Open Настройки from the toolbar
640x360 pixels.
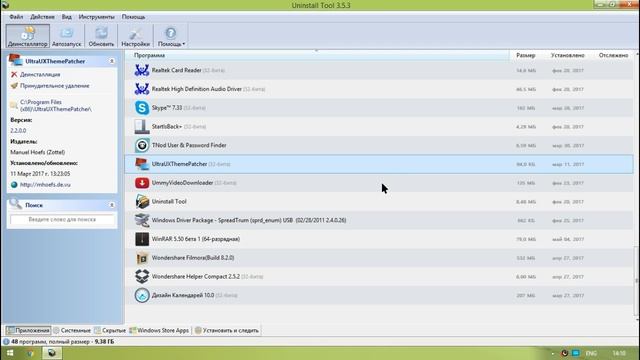tap(136, 36)
